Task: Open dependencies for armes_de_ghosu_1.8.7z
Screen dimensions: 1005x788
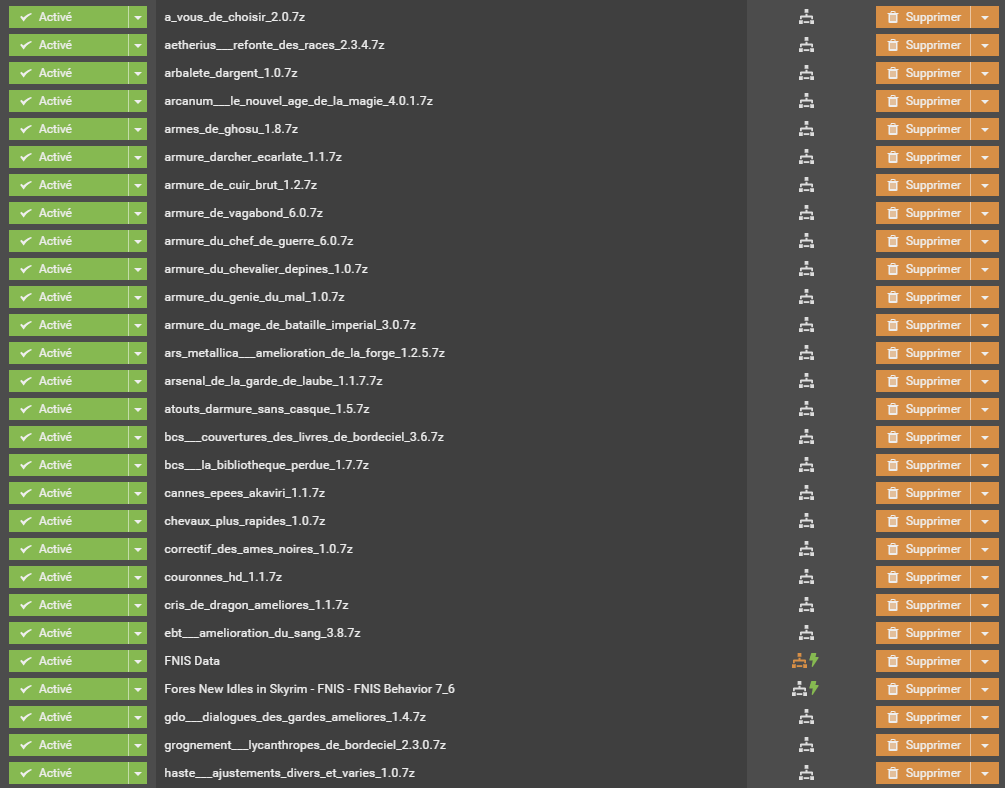Action: click(x=807, y=129)
